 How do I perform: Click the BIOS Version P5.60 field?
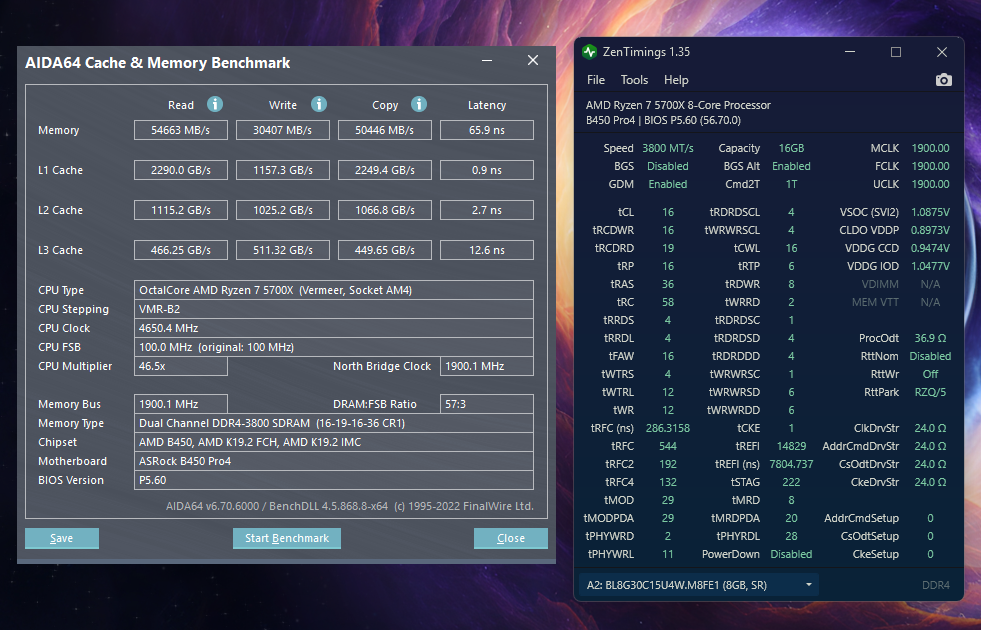pyautogui.click(x=333, y=480)
